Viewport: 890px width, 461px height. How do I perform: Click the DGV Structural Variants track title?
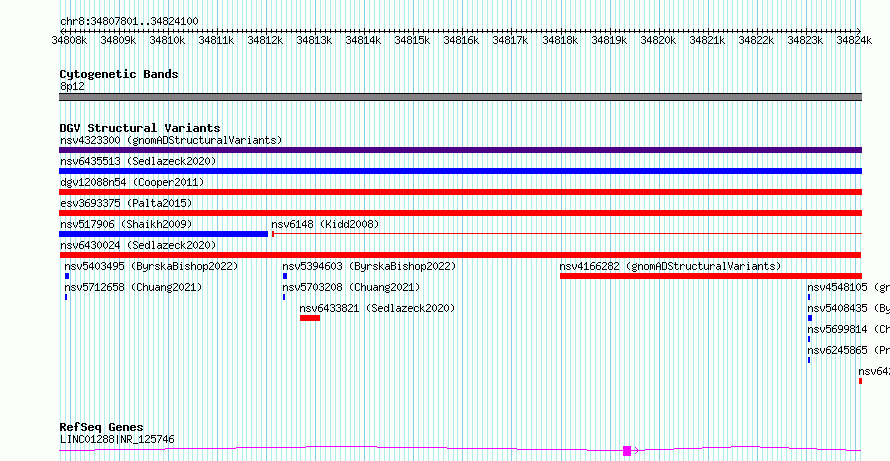(140, 128)
